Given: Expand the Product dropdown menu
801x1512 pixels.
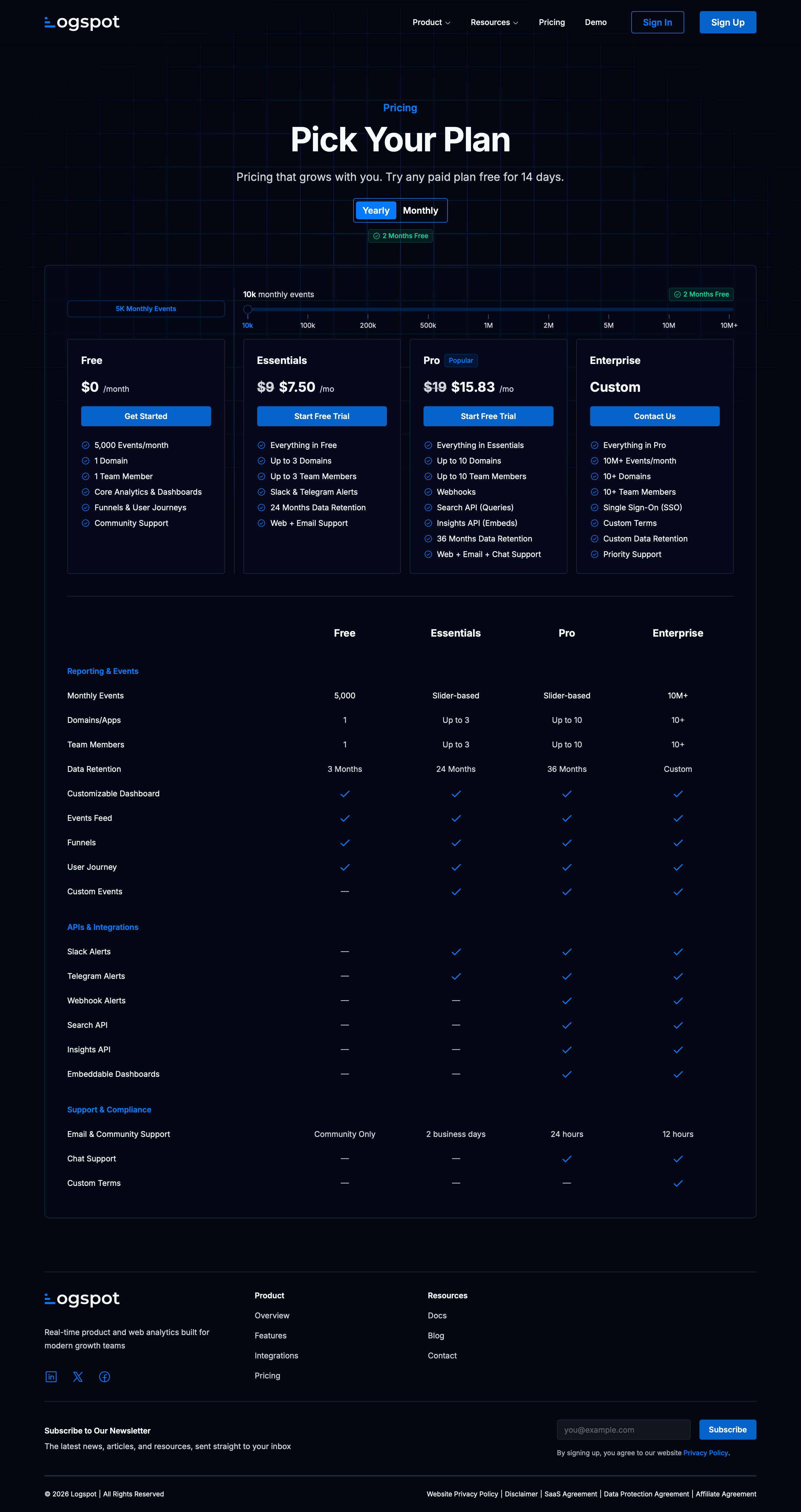Looking at the screenshot, I should tap(431, 22).
